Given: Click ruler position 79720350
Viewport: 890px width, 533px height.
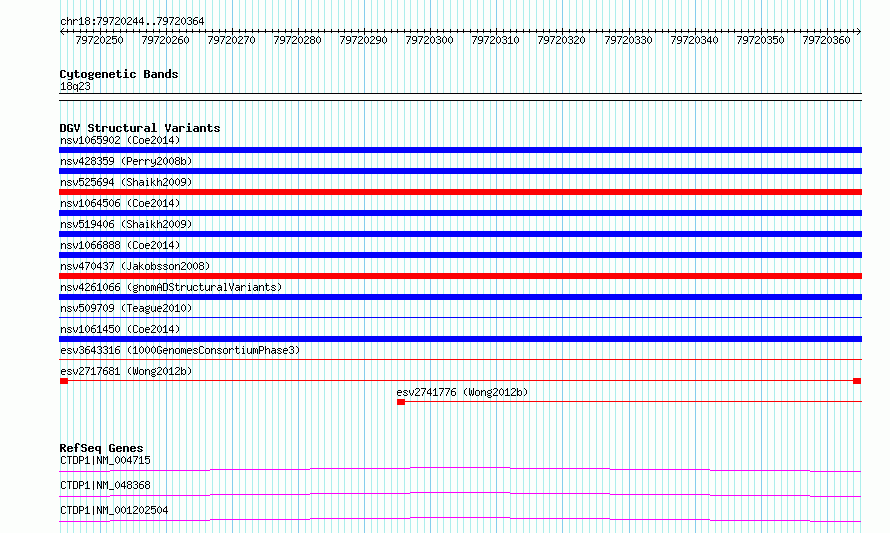Looking at the screenshot, I should pyautogui.click(x=760, y=40).
